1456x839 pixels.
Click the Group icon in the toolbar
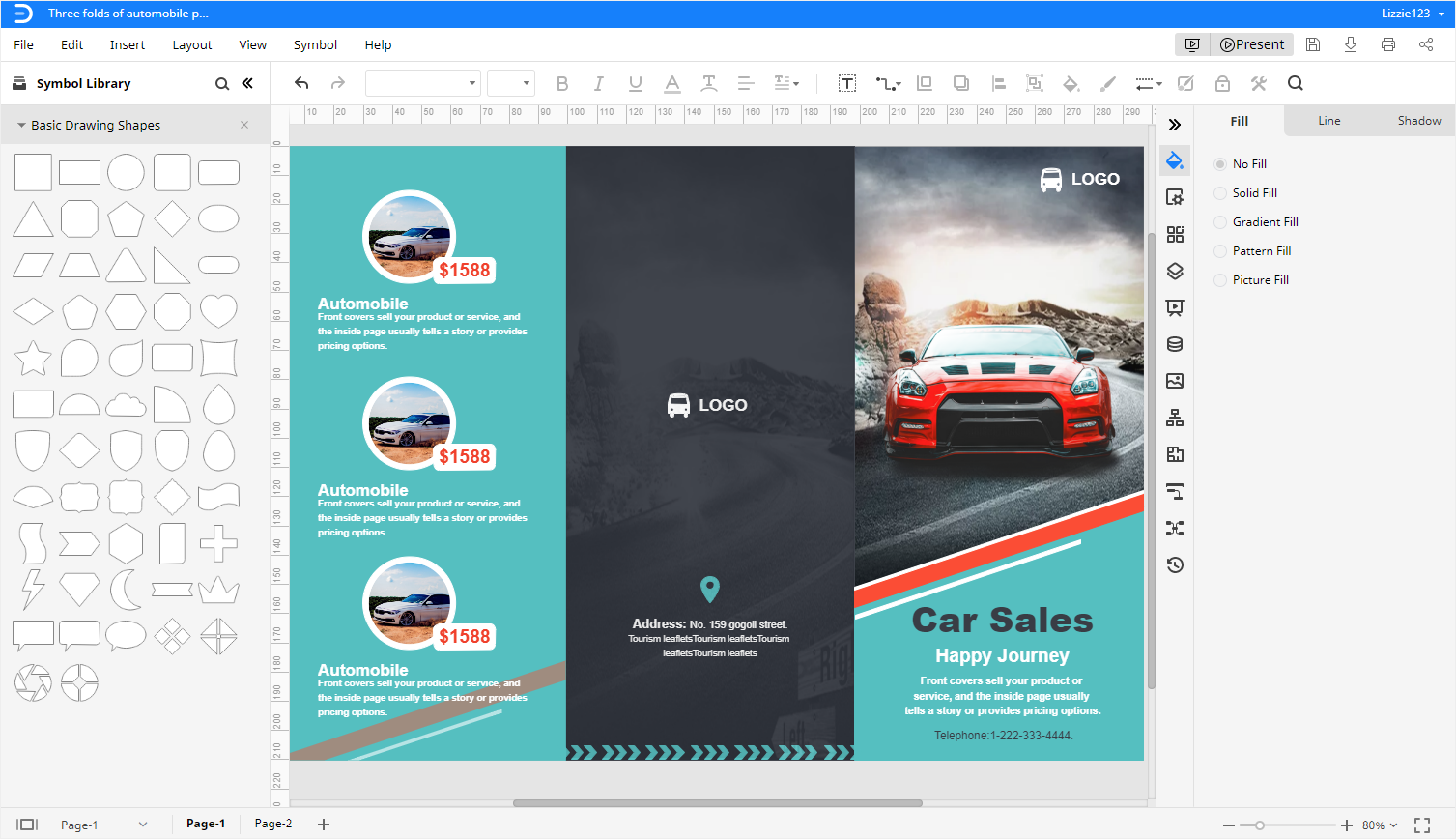pos(1035,83)
